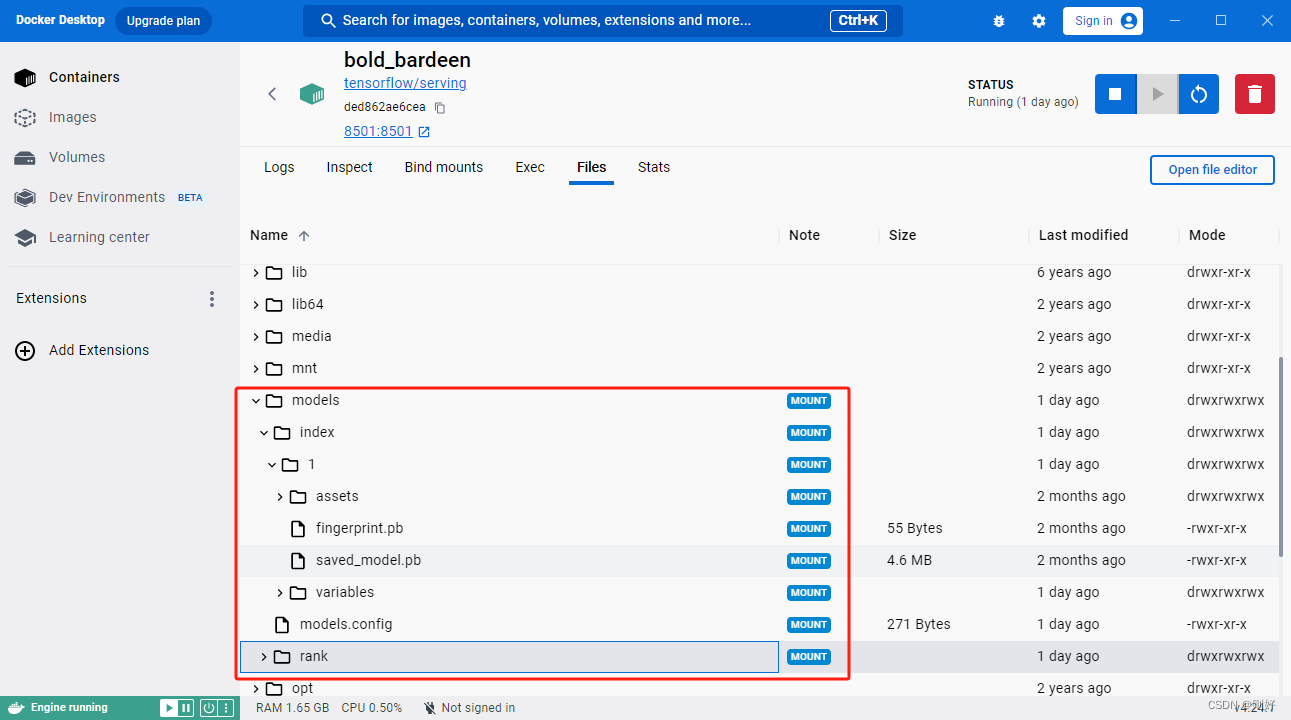This screenshot has width=1291, height=720.
Task: Expand the lib64 folder
Action: point(256,305)
